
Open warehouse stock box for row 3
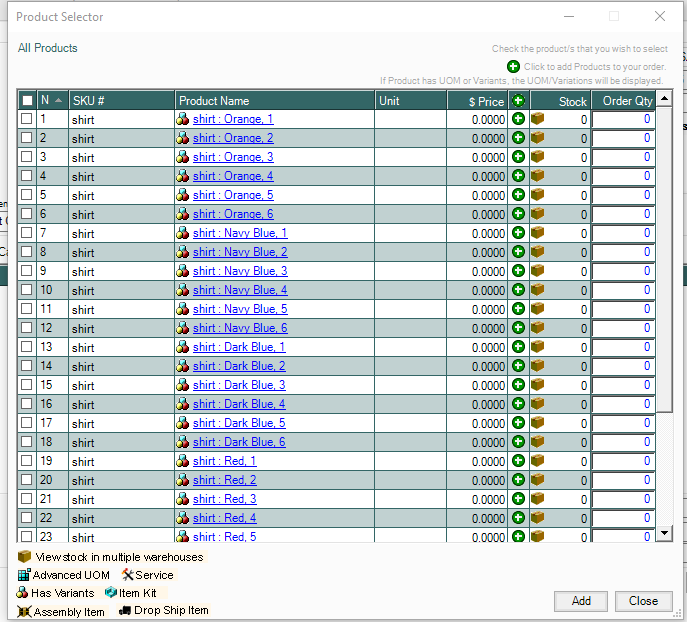(x=538, y=157)
